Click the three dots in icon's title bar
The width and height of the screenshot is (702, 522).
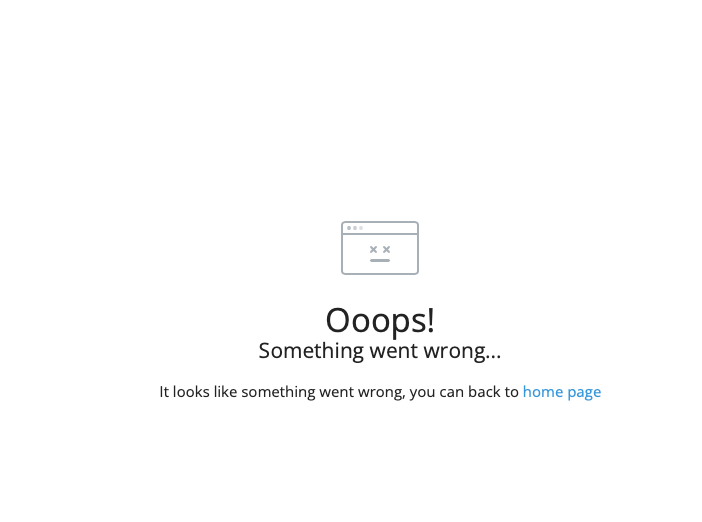[x=355, y=228]
